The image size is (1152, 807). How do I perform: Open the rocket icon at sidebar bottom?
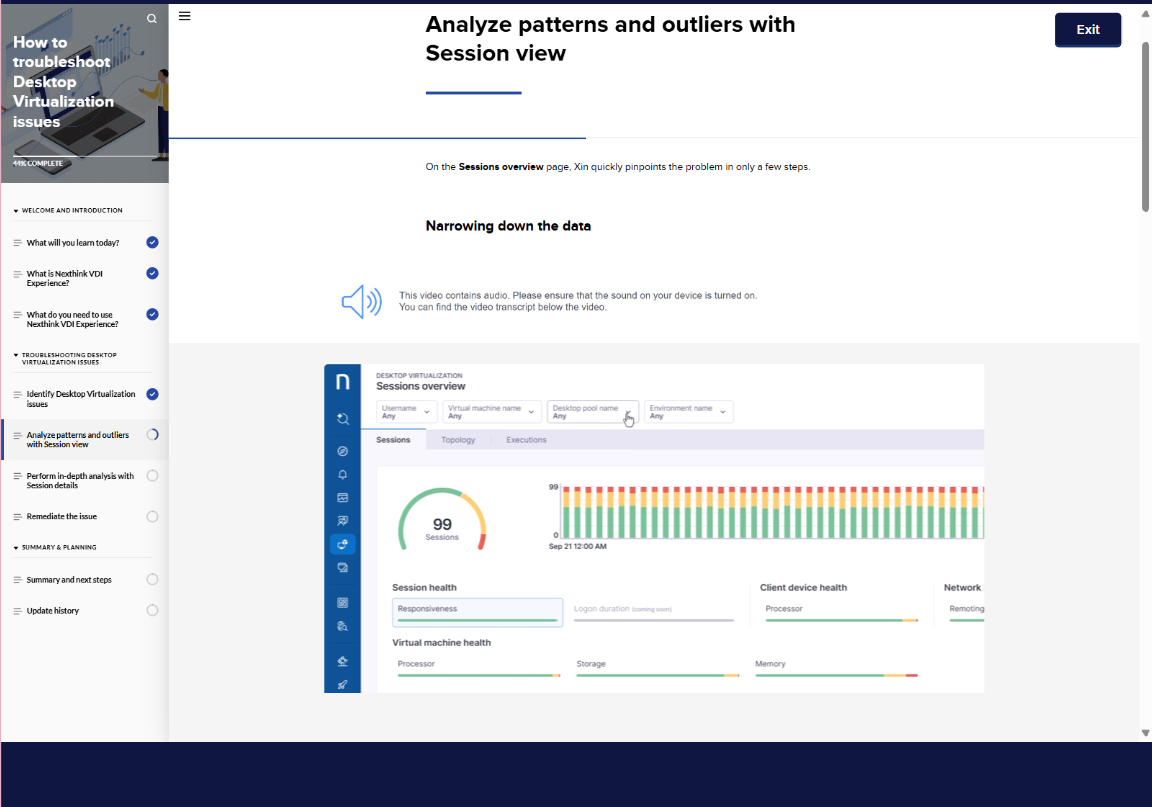(342, 684)
